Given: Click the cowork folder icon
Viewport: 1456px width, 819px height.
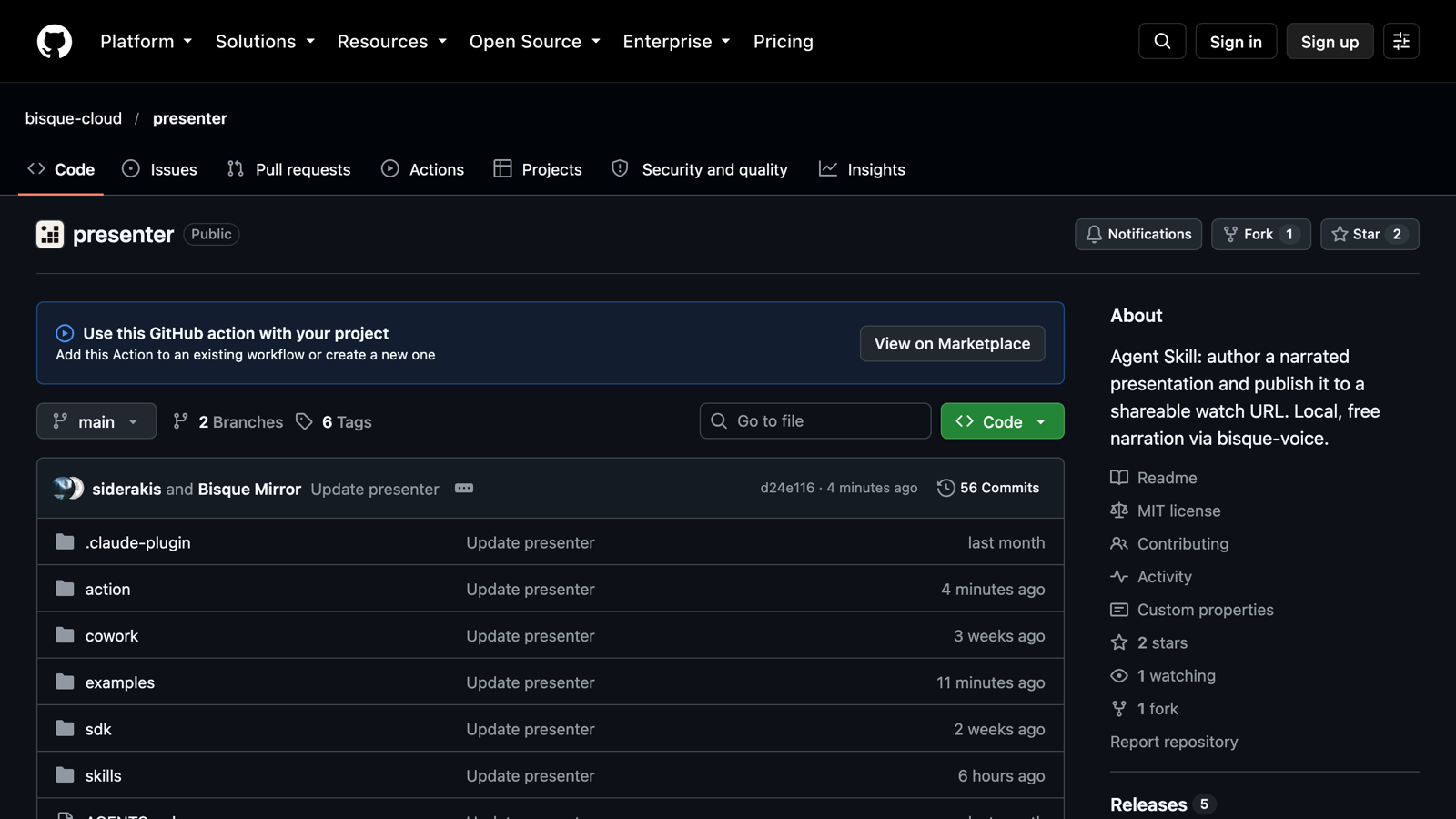Looking at the screenshot, I should tap(65, 635).
